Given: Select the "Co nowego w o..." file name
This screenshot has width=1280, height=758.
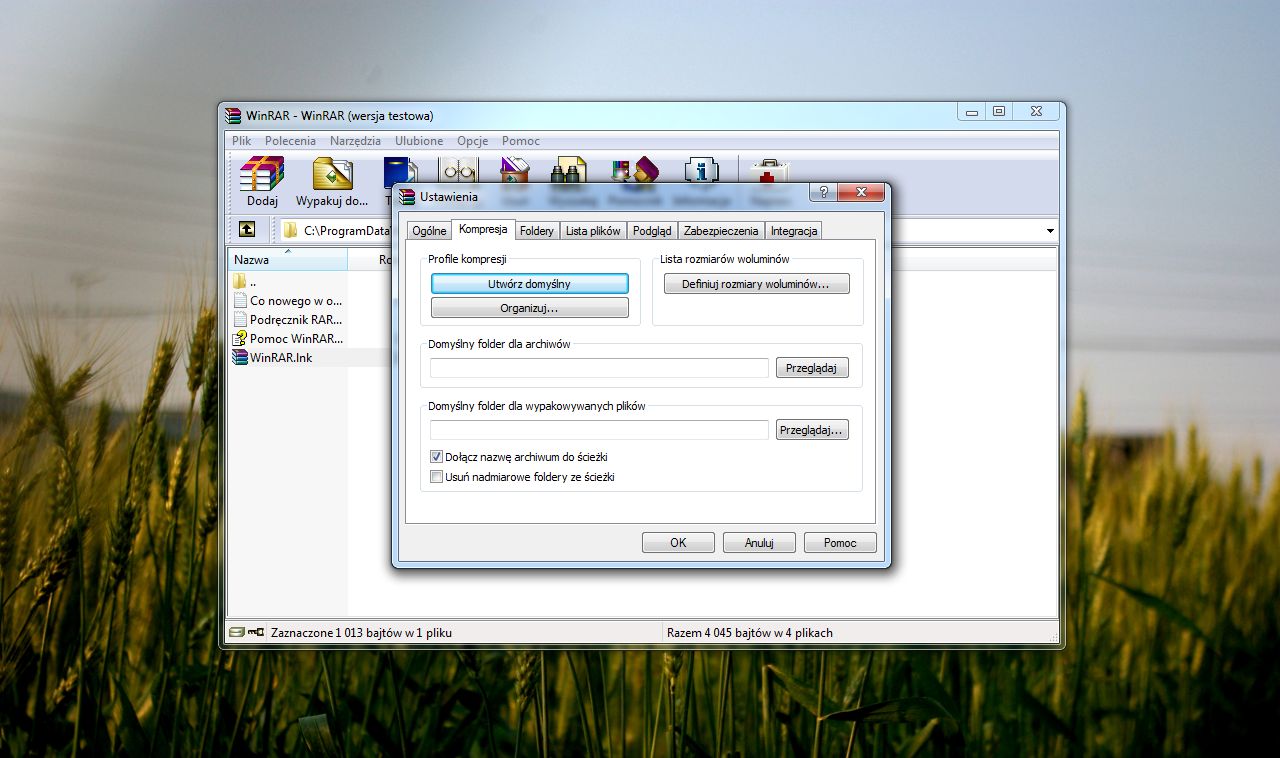Looking at the screenshot, I should pos(296,300).
